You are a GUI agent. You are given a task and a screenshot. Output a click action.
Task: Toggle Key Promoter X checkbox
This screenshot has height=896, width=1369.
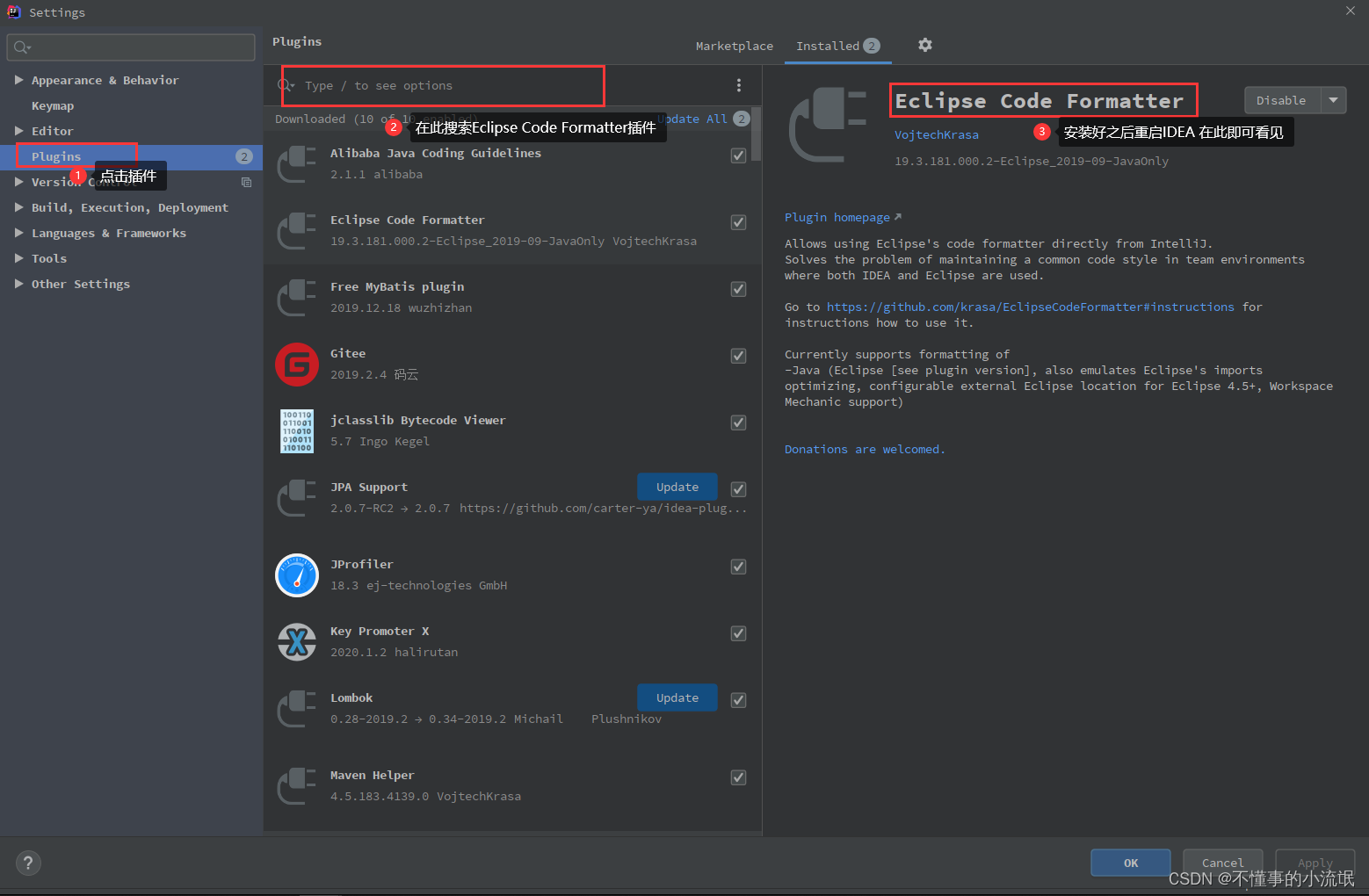click(738, 633)
